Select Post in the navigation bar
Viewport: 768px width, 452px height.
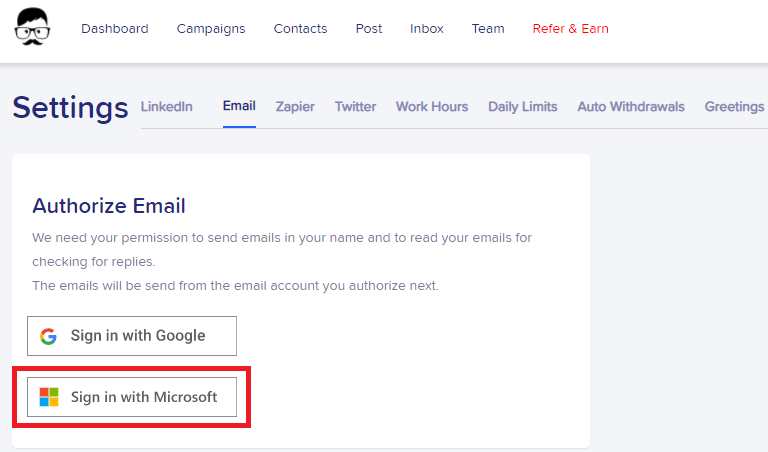[x=368, y=28]
